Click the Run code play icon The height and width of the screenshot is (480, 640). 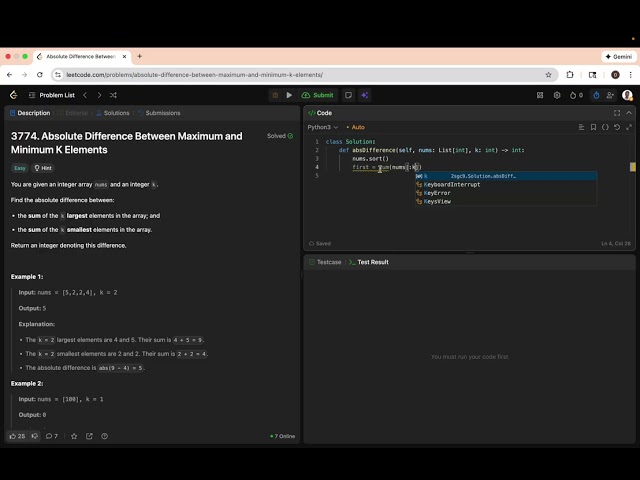pyautogui.click(x=289, y=95)
